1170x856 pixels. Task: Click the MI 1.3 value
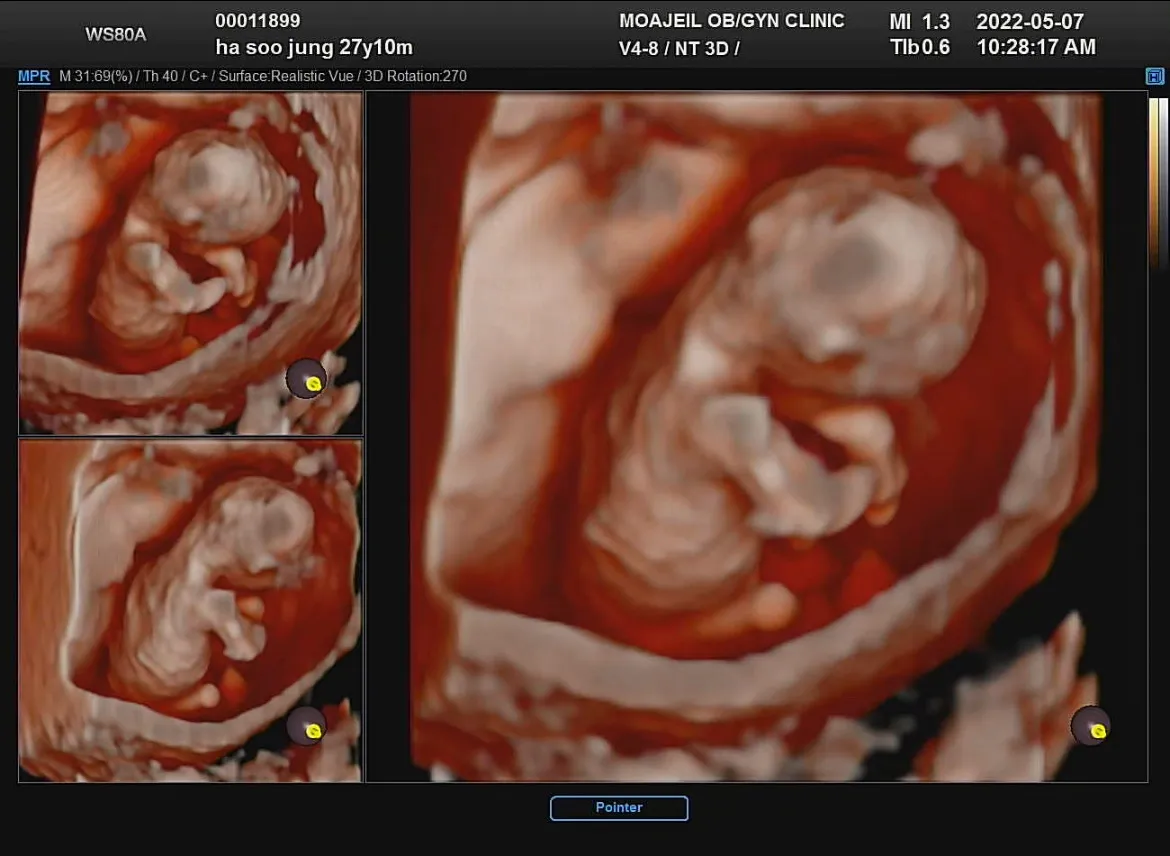point(919,22)
